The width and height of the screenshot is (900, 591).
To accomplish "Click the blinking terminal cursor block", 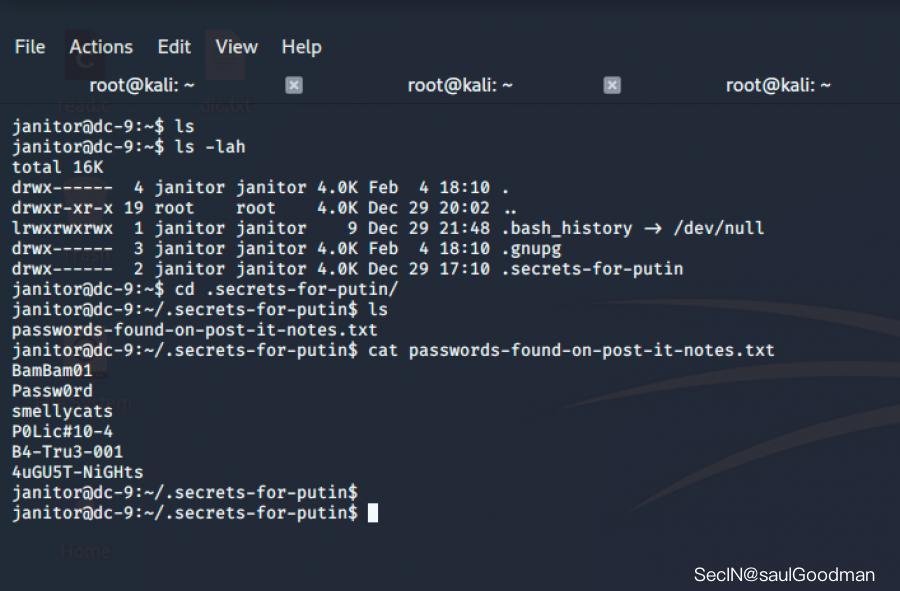I will [373, 512].
